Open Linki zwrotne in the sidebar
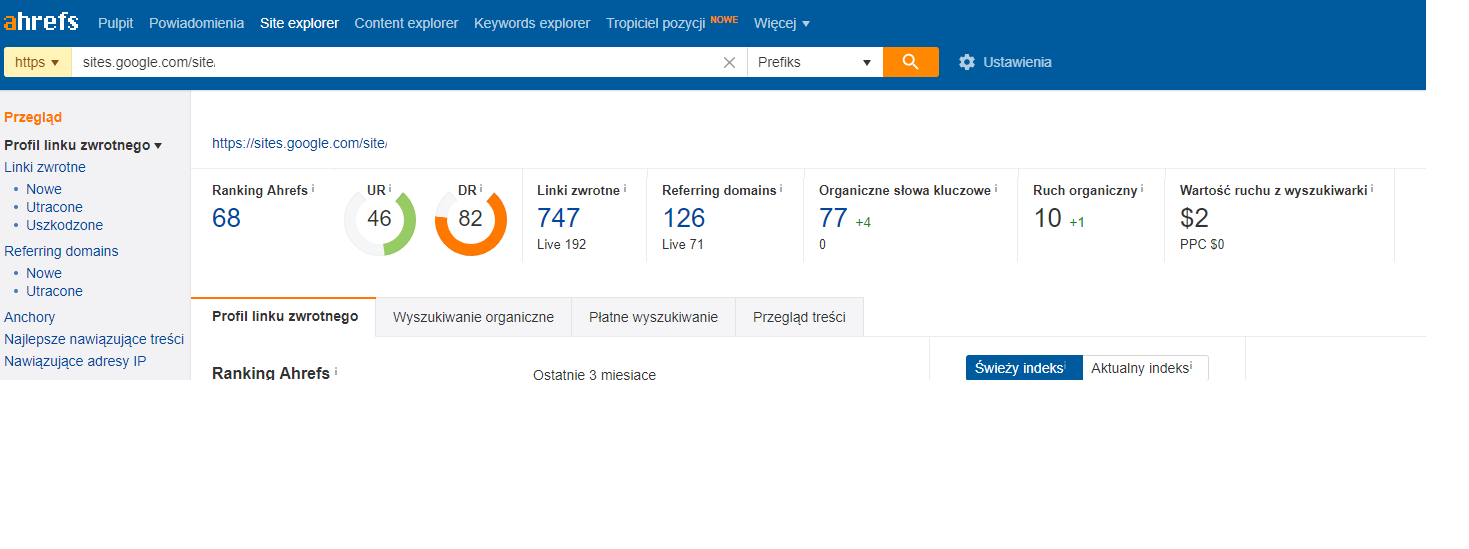The width and height of the screenshot is (1469, 549). click(x=45, y=167)
